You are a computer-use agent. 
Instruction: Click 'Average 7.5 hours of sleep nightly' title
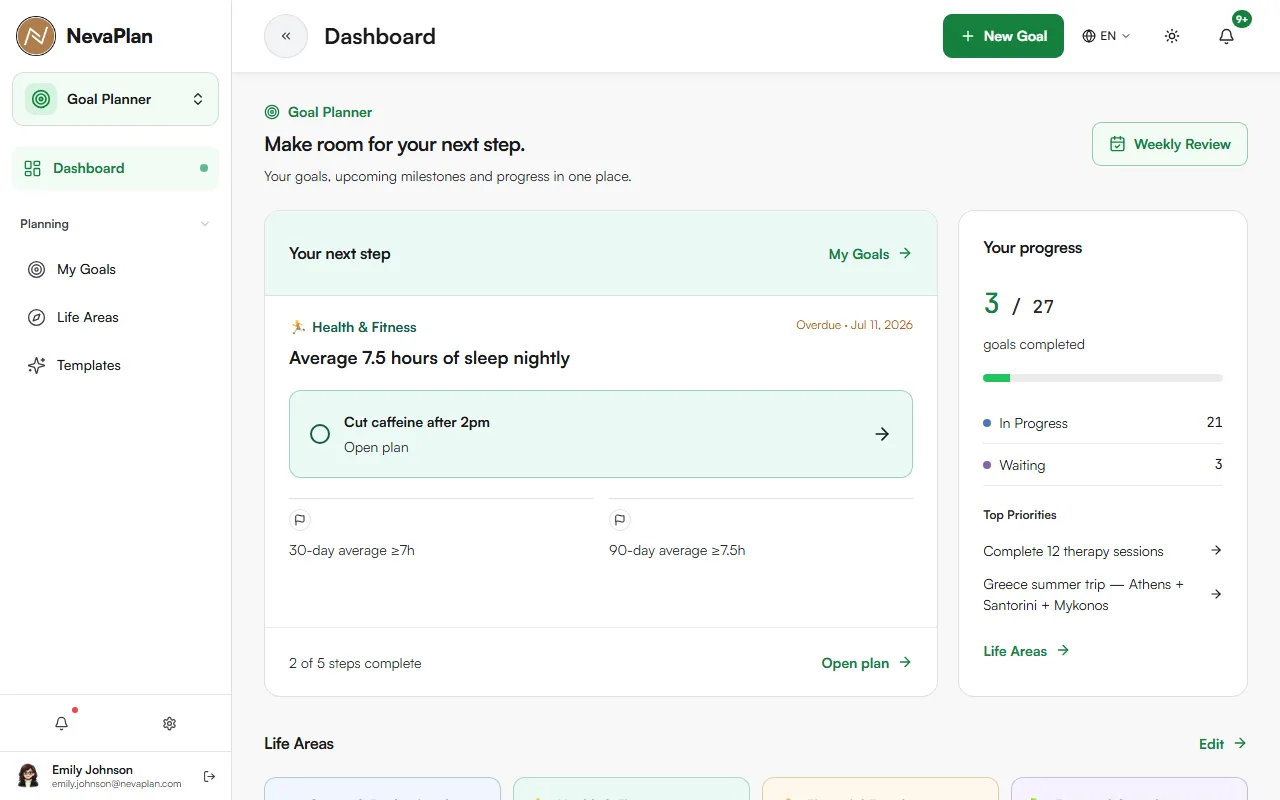pos(429,358)
